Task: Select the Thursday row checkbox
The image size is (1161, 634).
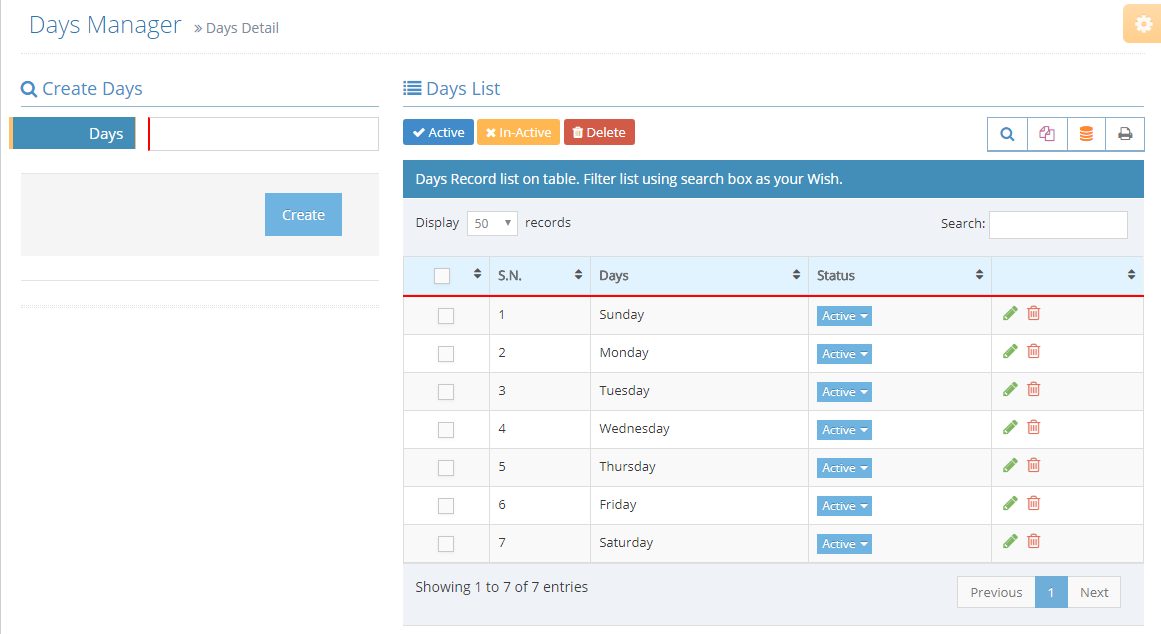Action: [446, 468]
